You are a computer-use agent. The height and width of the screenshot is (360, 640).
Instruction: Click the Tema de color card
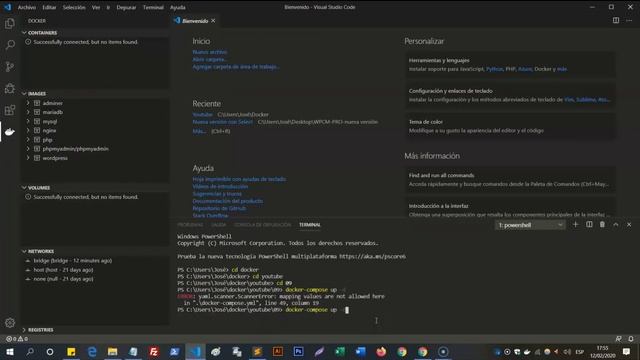coord(510,126)
